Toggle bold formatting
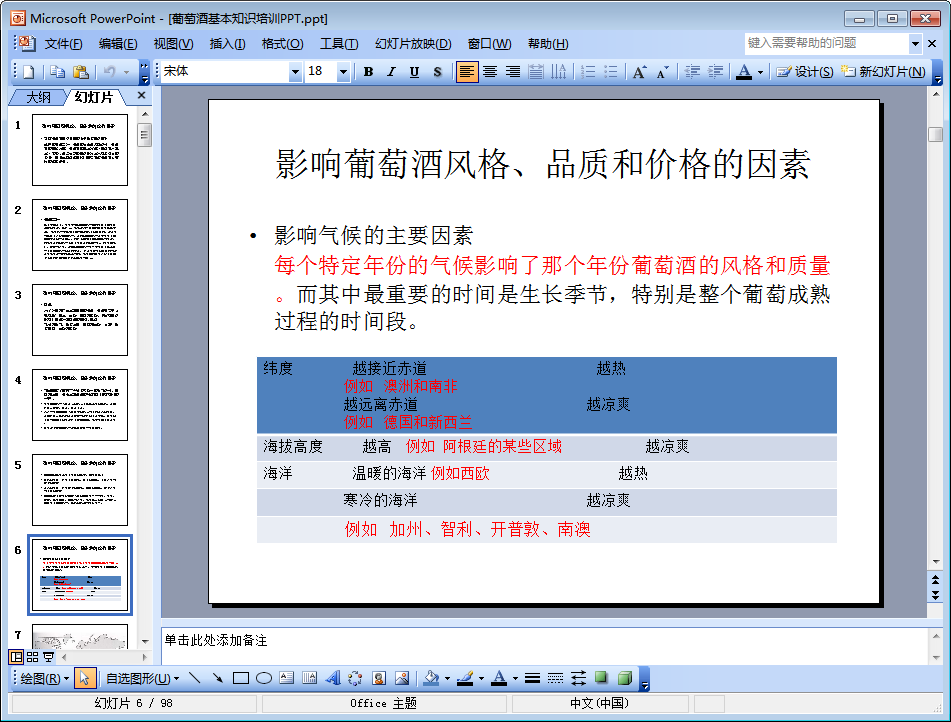The height and width of the screenshot is (722, 951). tap(368, 71)
